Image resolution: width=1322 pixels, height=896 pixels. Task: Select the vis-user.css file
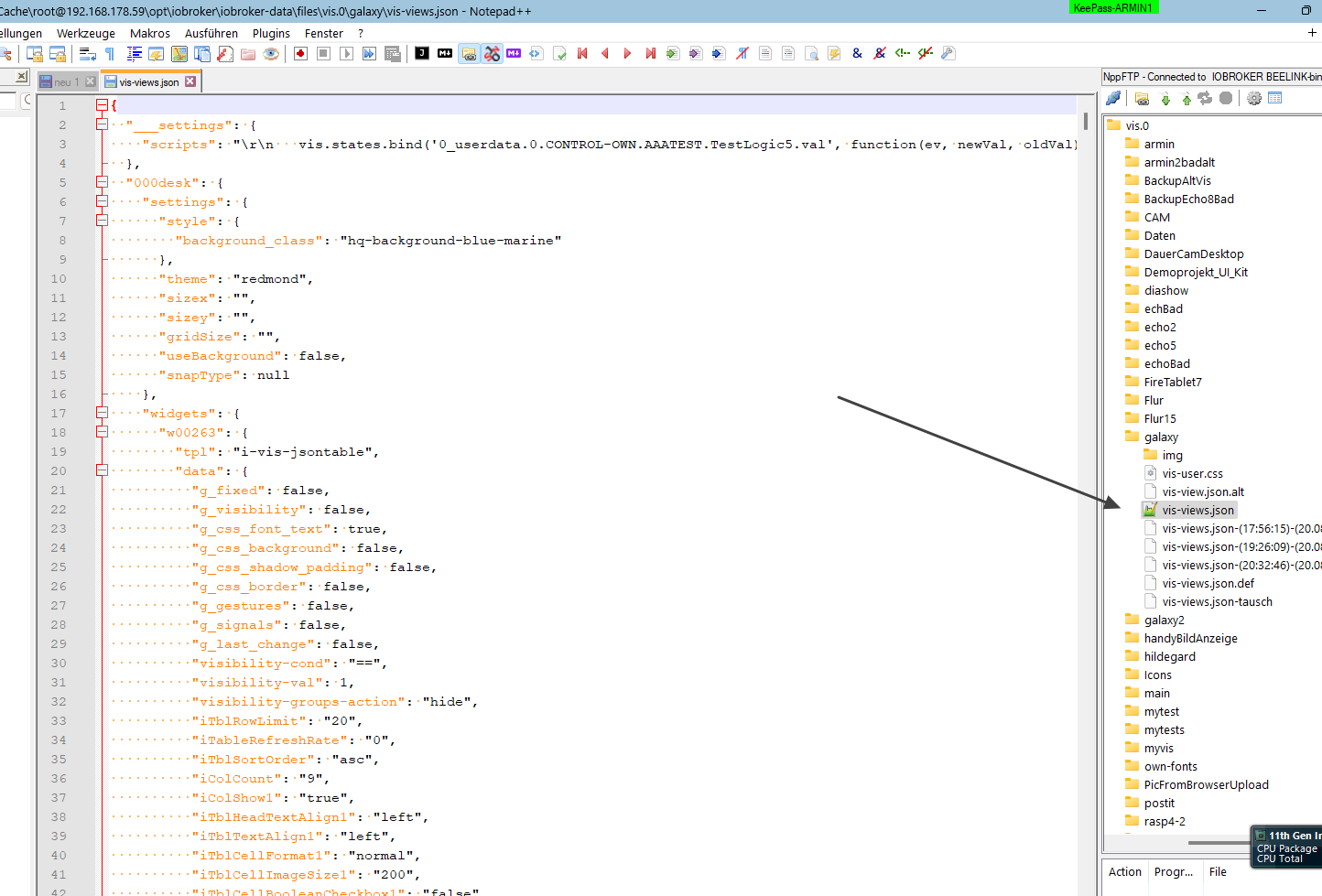point(1192,473)
